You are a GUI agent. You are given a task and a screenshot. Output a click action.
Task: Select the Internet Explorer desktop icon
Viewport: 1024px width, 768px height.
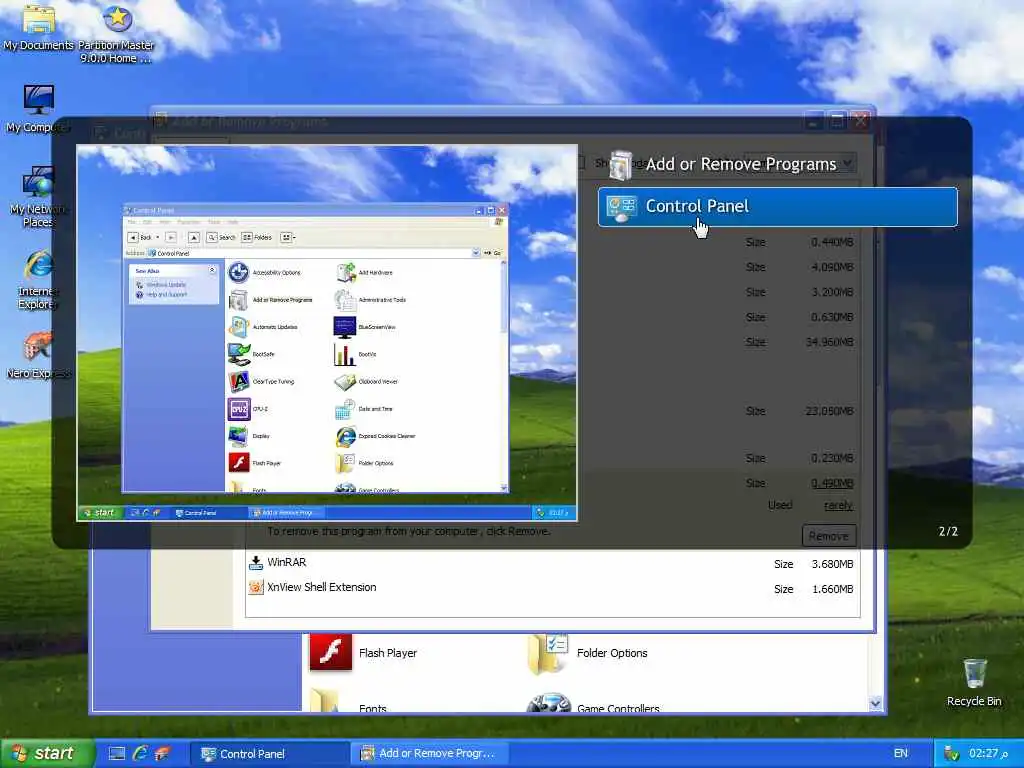38,280
